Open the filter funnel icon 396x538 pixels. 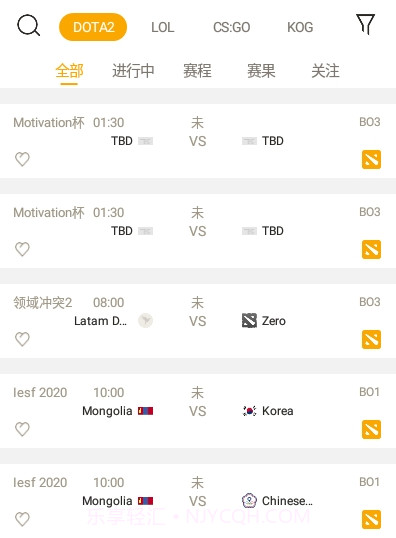pos(365,24)
